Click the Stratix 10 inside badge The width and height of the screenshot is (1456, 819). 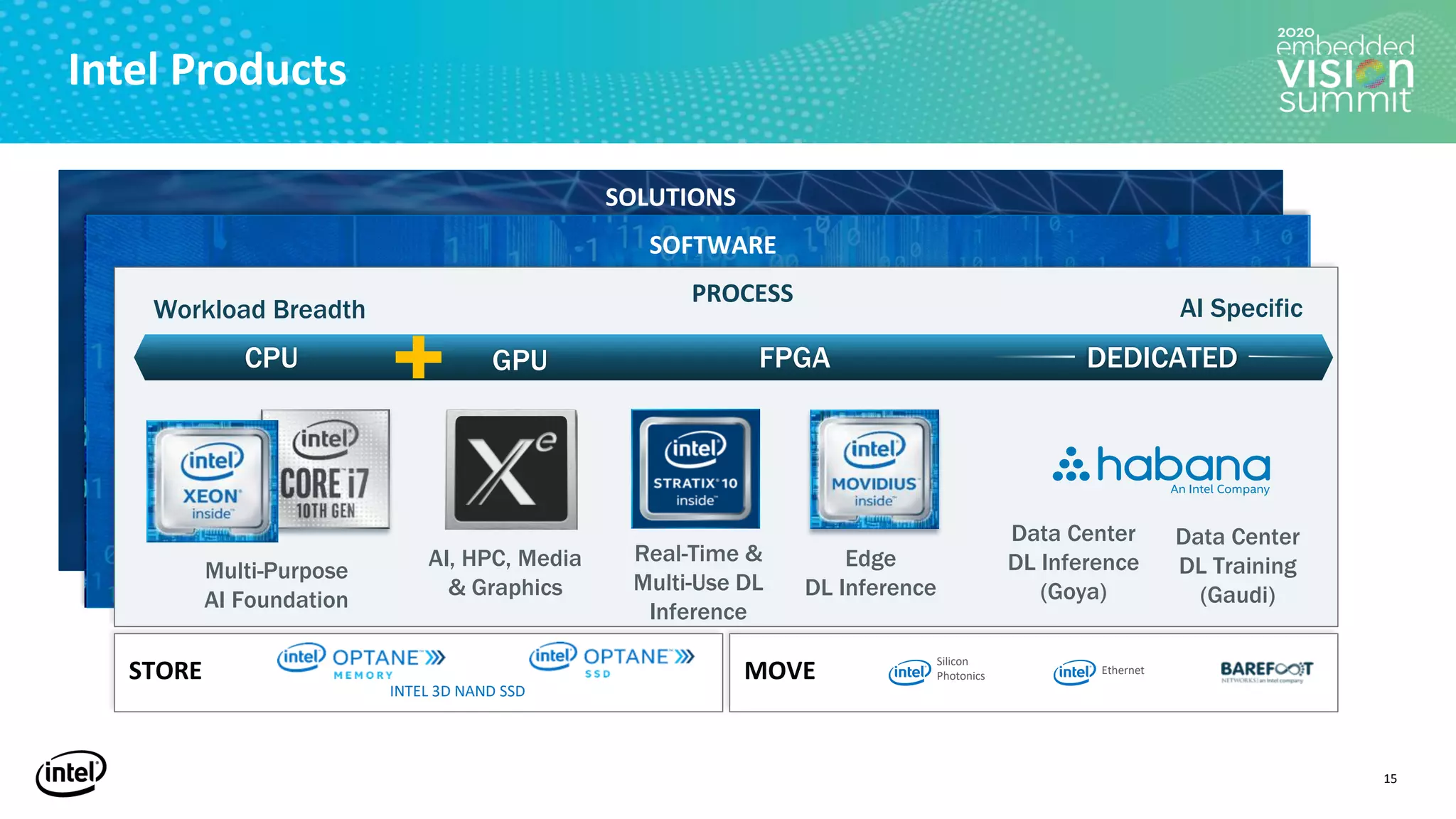pyautogui.click(x=695, y=469)
